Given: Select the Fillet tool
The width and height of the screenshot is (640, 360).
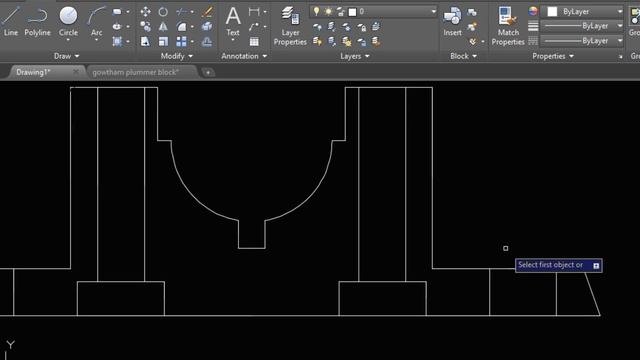Looking at the screenshot, I should (x=181, y=27).
